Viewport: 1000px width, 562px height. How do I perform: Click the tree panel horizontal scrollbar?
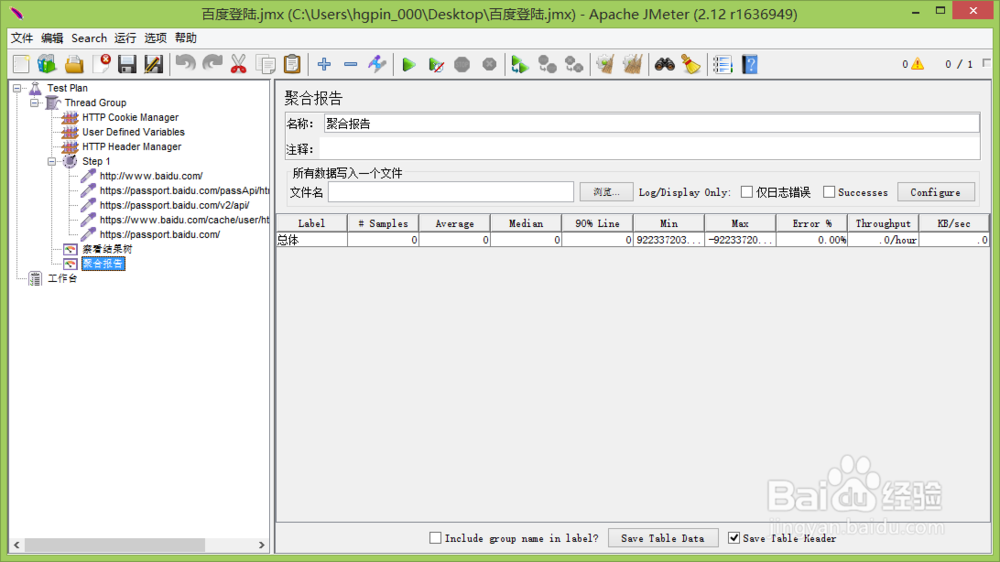[115, 545]
